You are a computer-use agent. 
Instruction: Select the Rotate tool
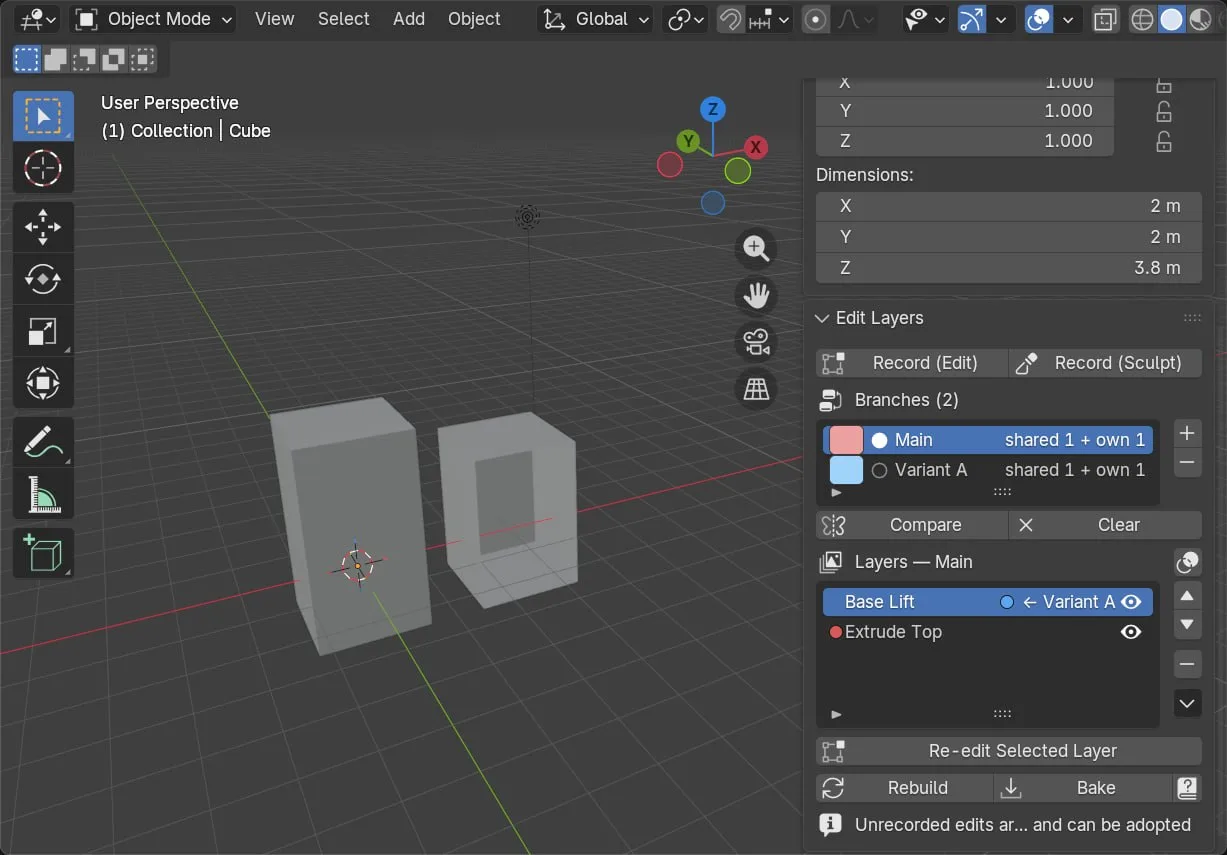click(43, 279)
